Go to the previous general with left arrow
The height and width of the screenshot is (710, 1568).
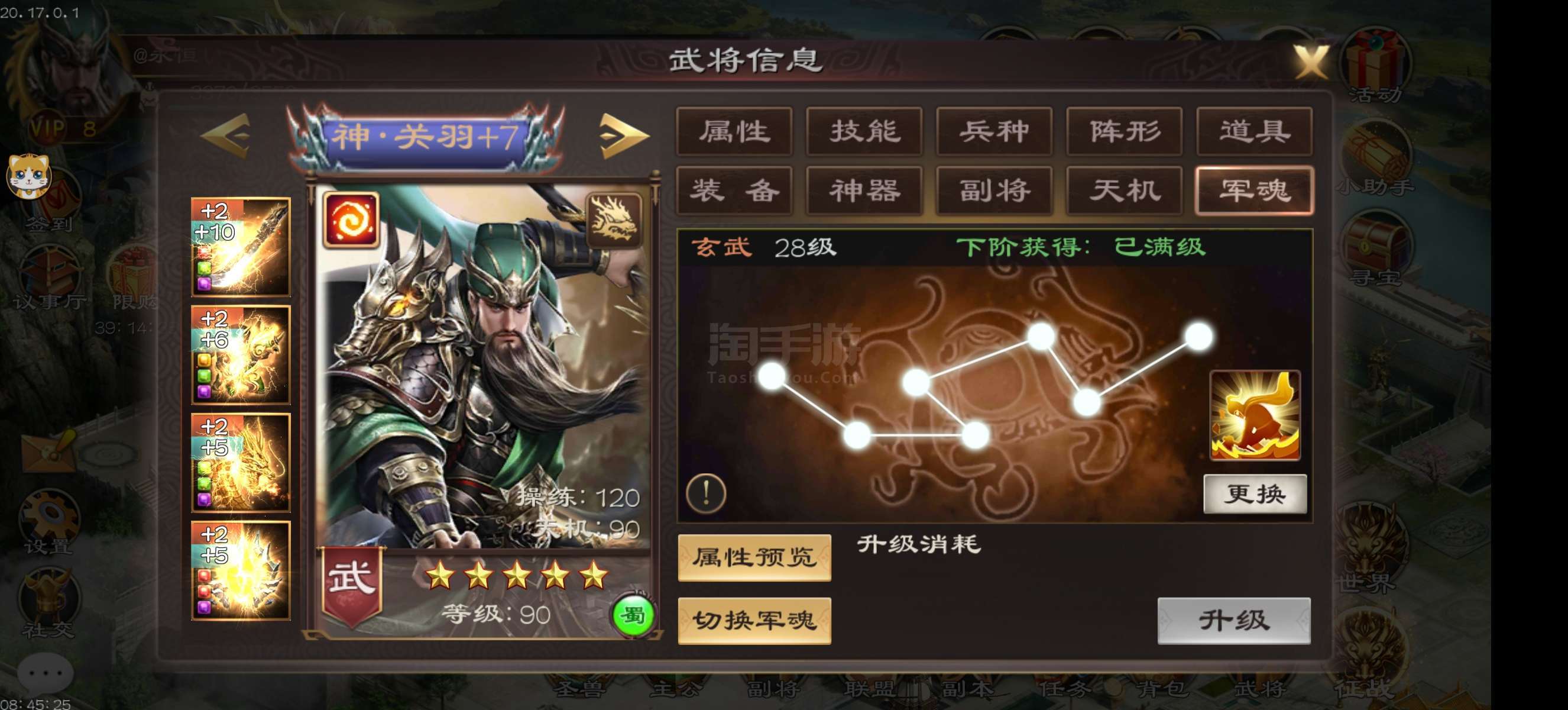click(226, 135)
